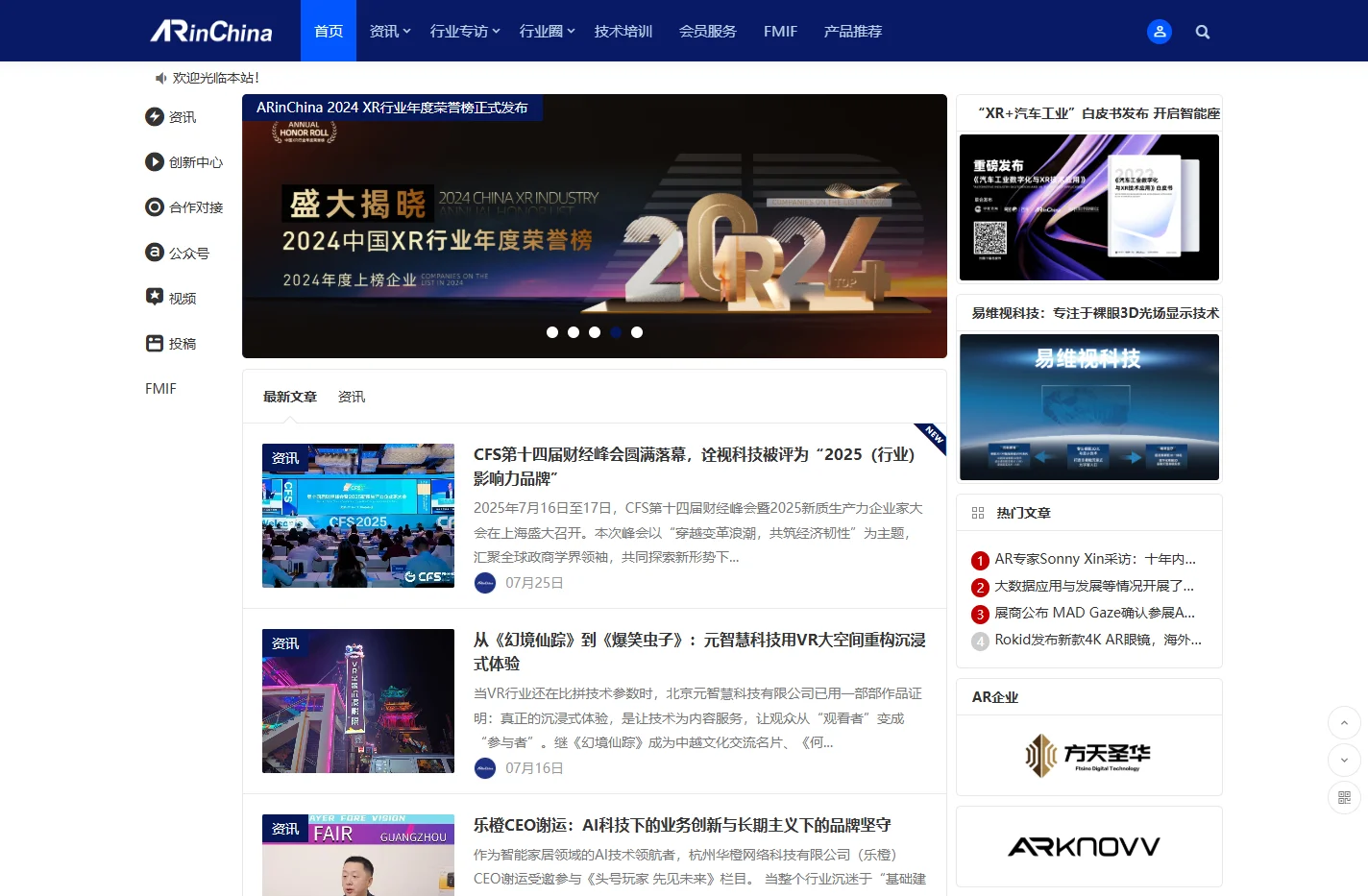Click the grid icon beside 热门文章

(978, 513)
